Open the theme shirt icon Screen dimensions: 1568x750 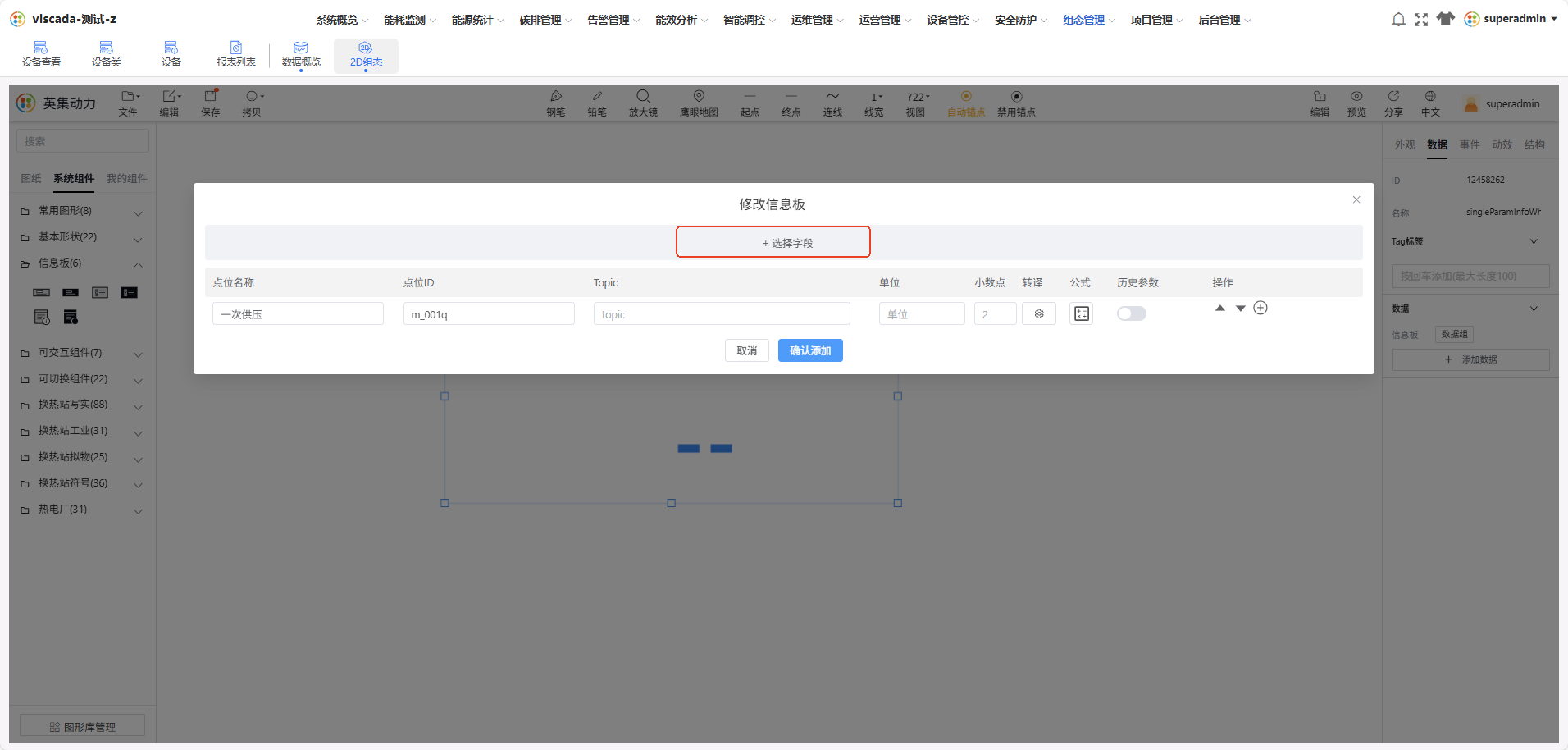pos(1446,19)
